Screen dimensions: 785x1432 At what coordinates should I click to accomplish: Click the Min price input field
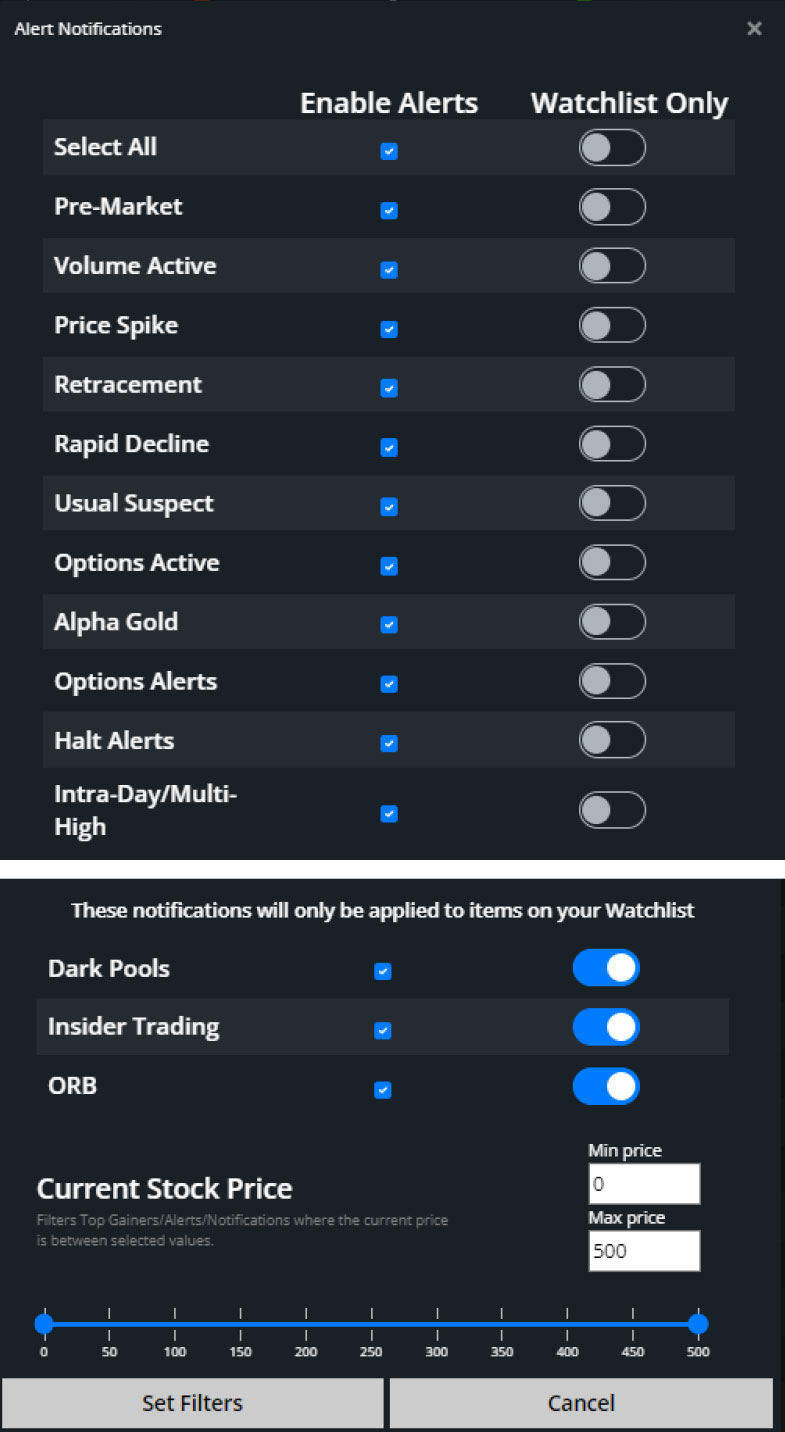[644, 1183]
